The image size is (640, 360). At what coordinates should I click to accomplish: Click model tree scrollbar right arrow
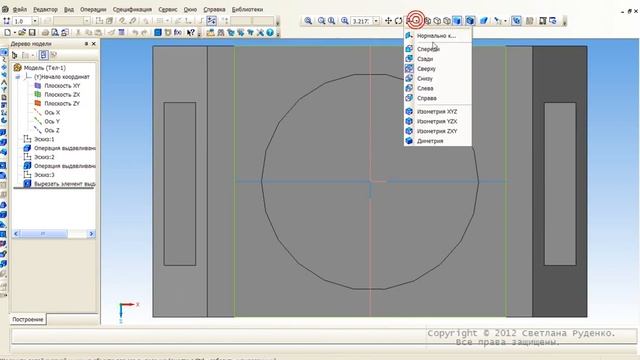91,233
